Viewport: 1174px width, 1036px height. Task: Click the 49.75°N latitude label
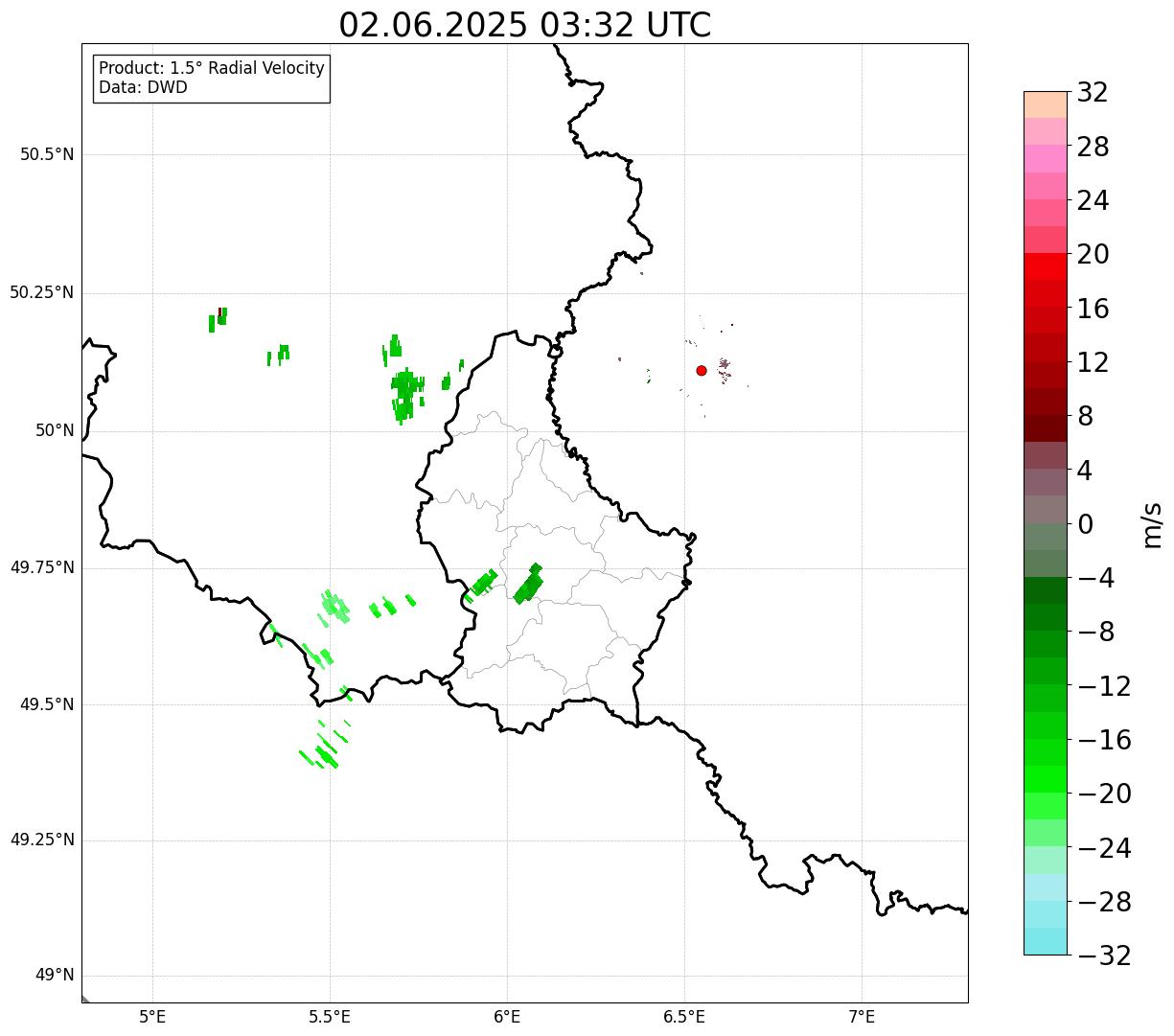click(42, 567)
